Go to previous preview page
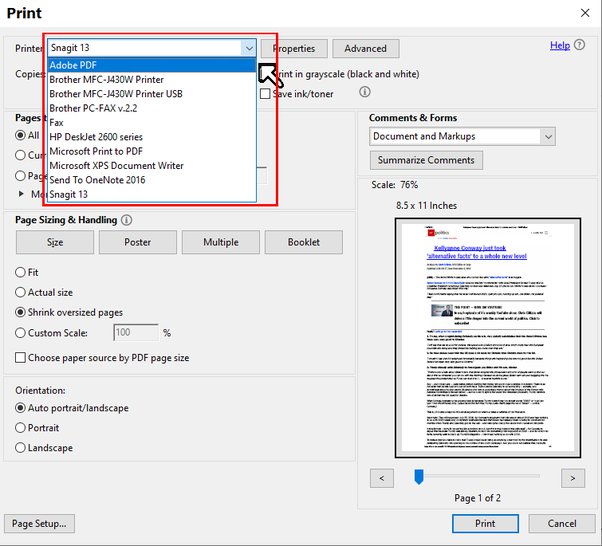The image size is (602, 546). pyautogui.click(x=382, y=478)
